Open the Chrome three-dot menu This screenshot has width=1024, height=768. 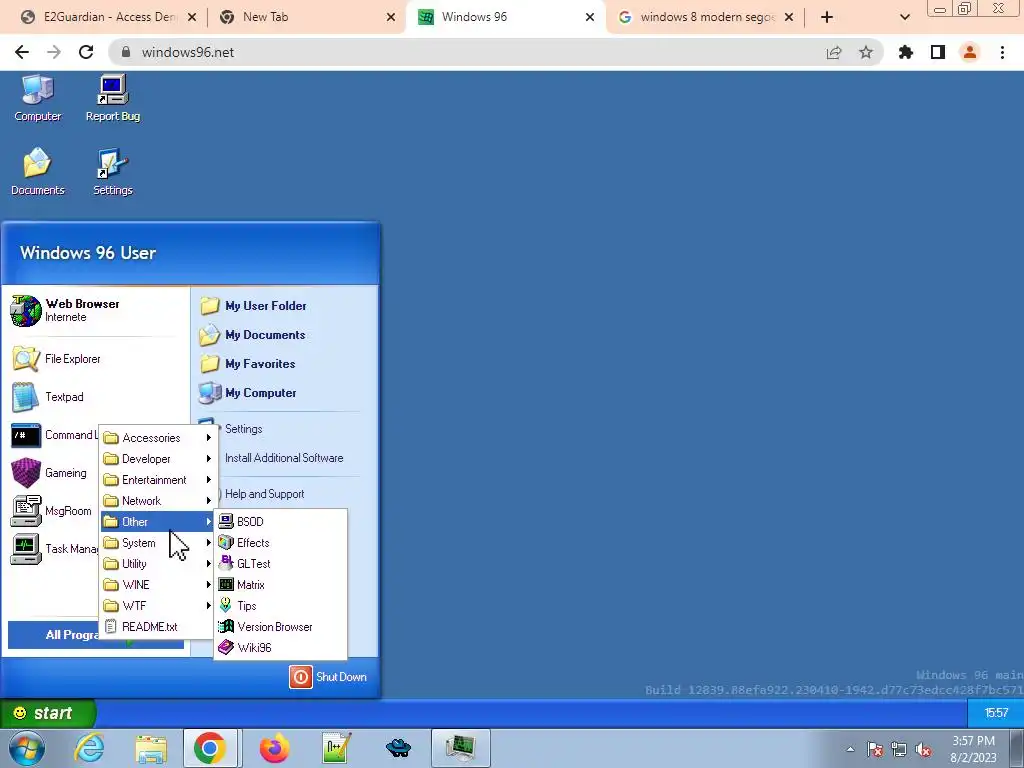[1002, 52]
